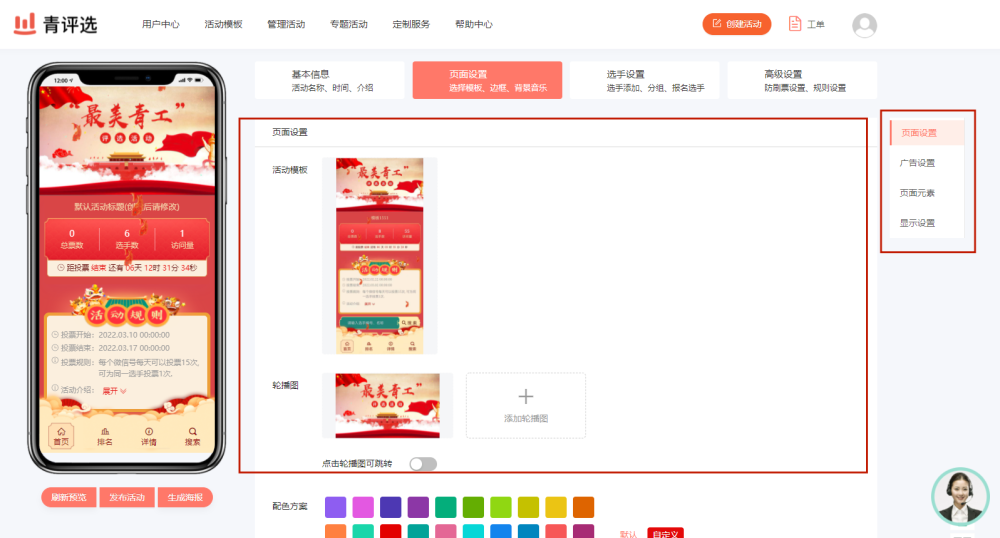This screenshot has height=538, width=1000.
Task: Pick the pure red bottom-row swatch
Action: [x=390, y=531]
